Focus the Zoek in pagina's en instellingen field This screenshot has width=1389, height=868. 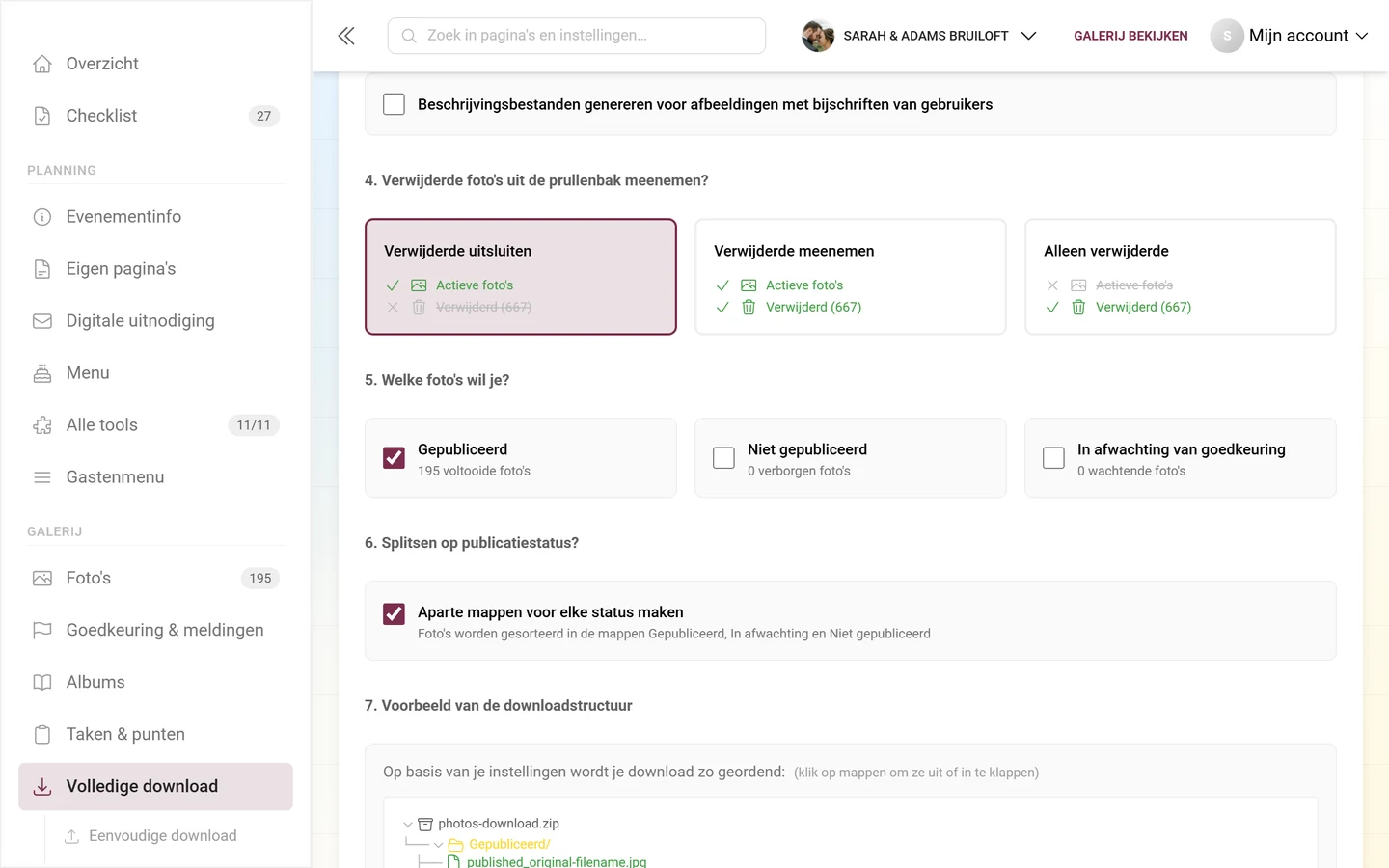click(577, 36)
